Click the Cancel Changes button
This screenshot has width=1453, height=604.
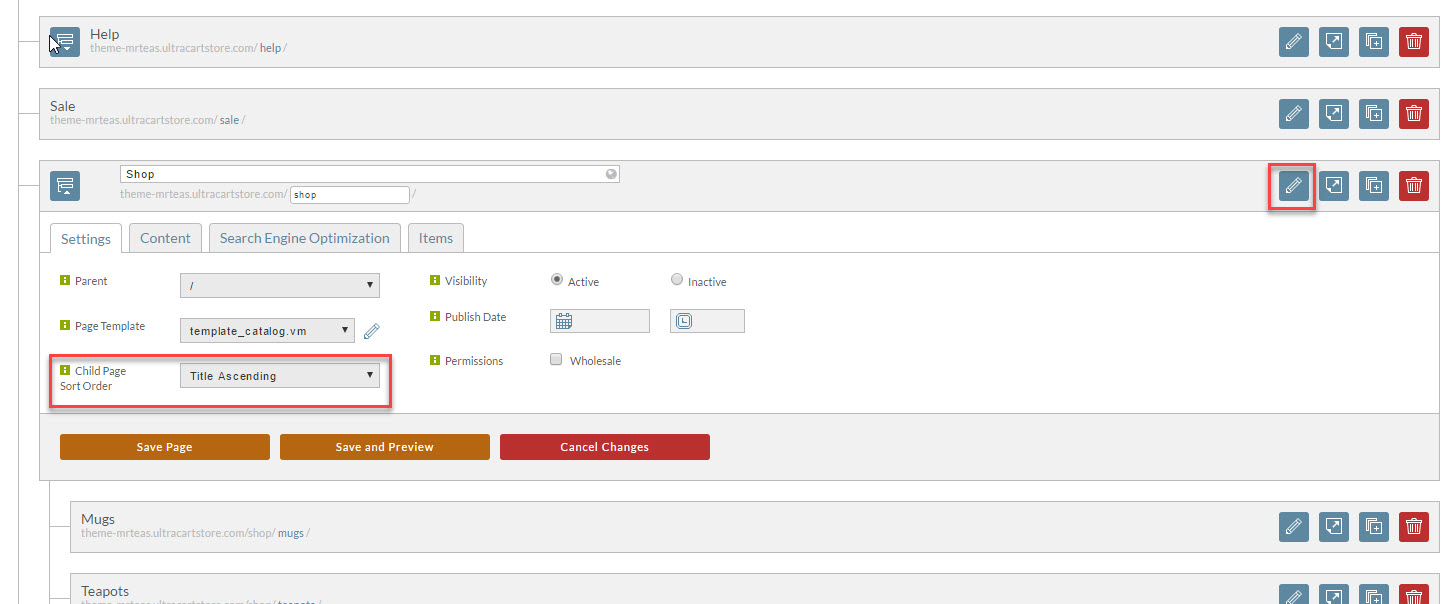pyautogui.click(x=605, y=447)
